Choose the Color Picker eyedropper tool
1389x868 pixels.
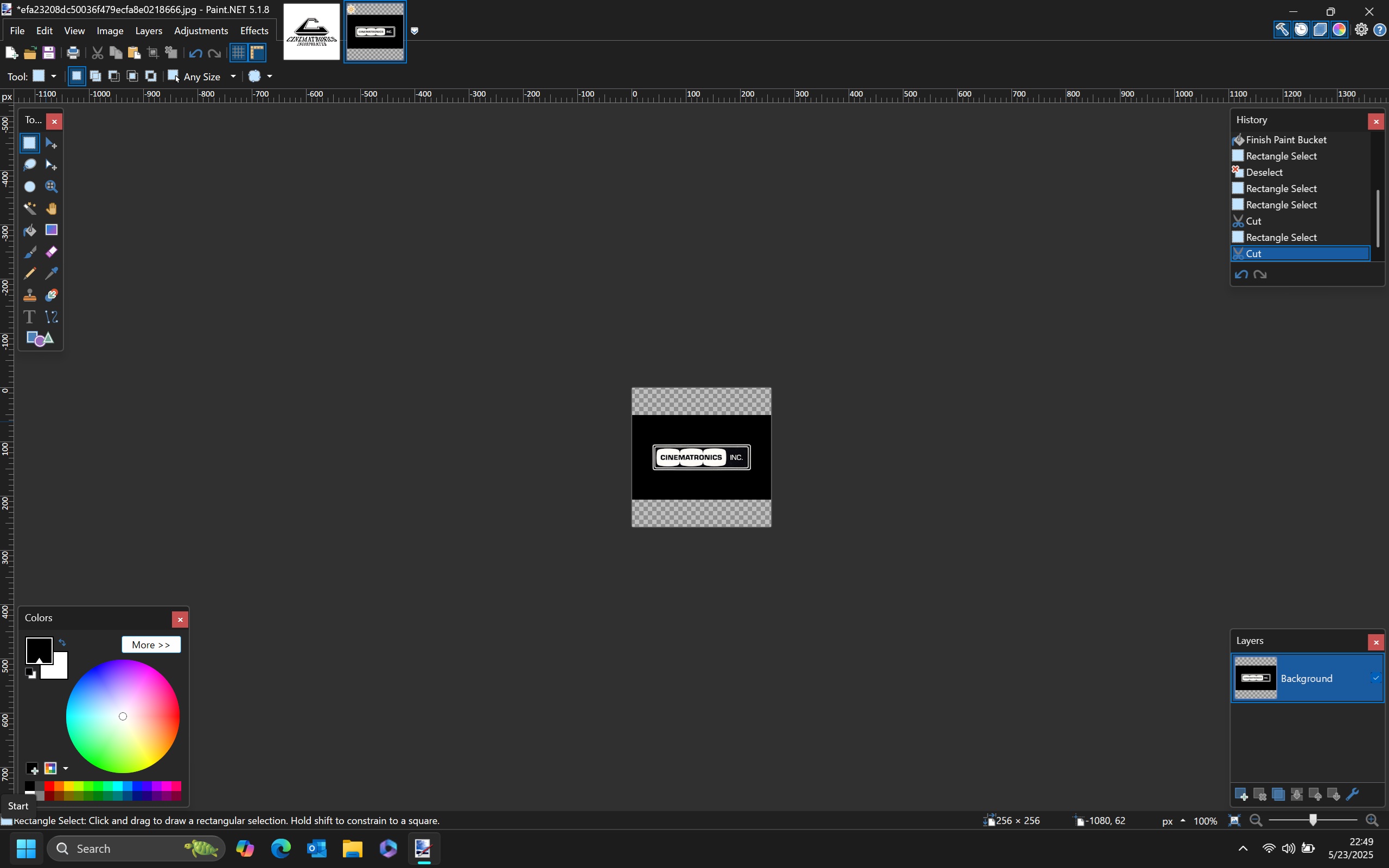[x=51, y=274]
